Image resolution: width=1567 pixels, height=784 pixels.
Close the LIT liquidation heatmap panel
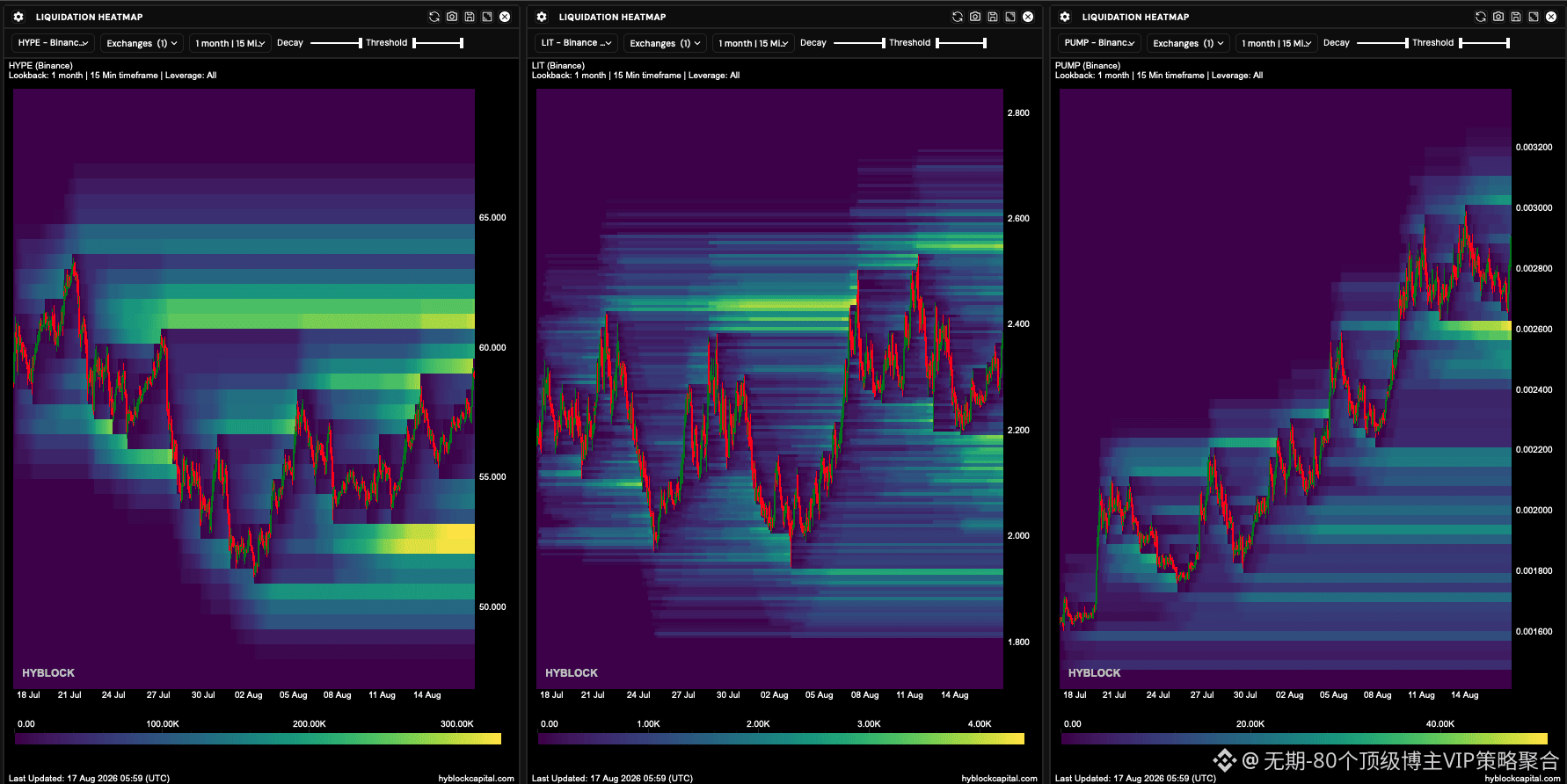pos(1028,17)
